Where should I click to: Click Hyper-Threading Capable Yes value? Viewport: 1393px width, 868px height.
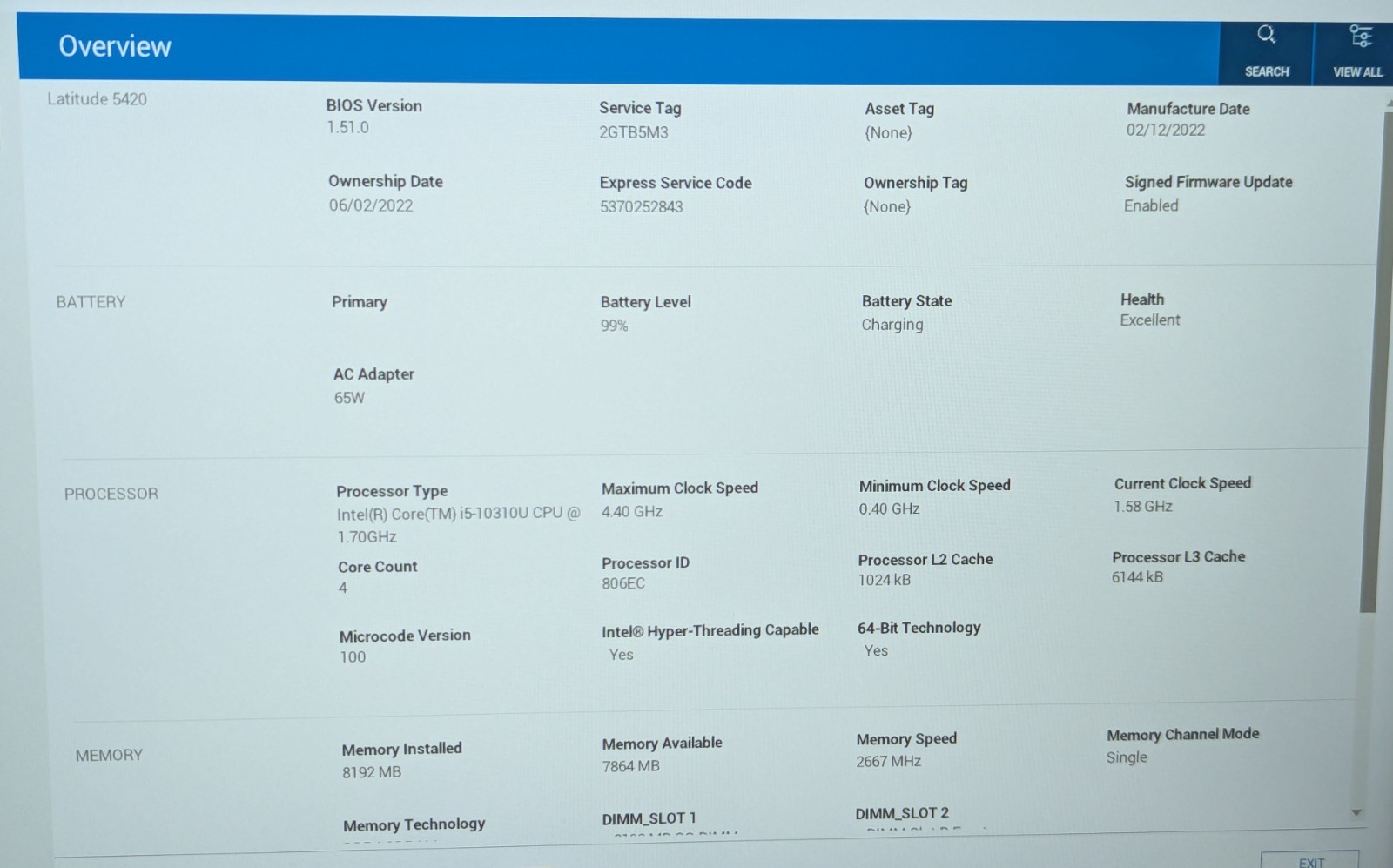point(621,655)
